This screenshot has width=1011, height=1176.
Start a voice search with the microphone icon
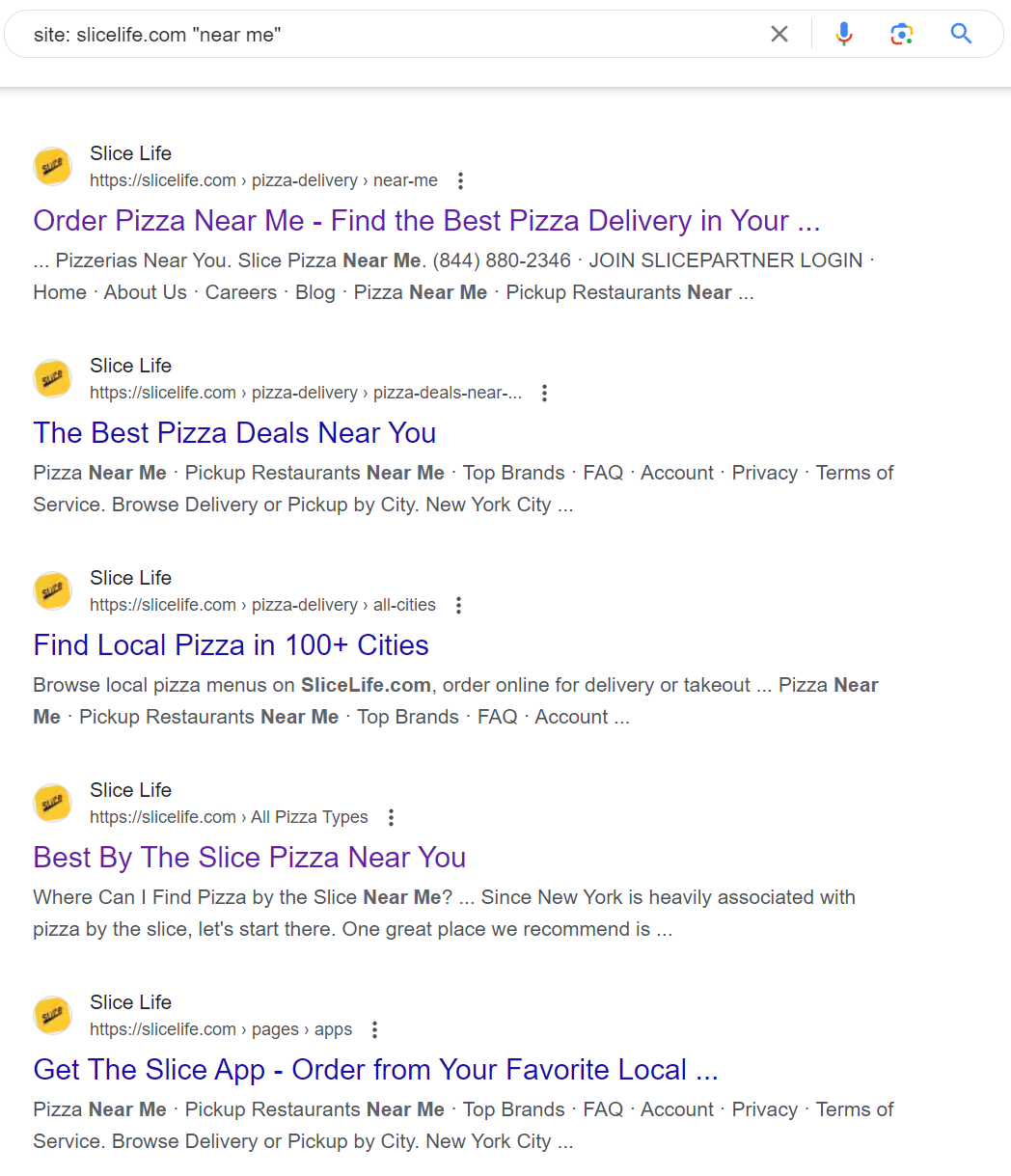tap(844, 33)
